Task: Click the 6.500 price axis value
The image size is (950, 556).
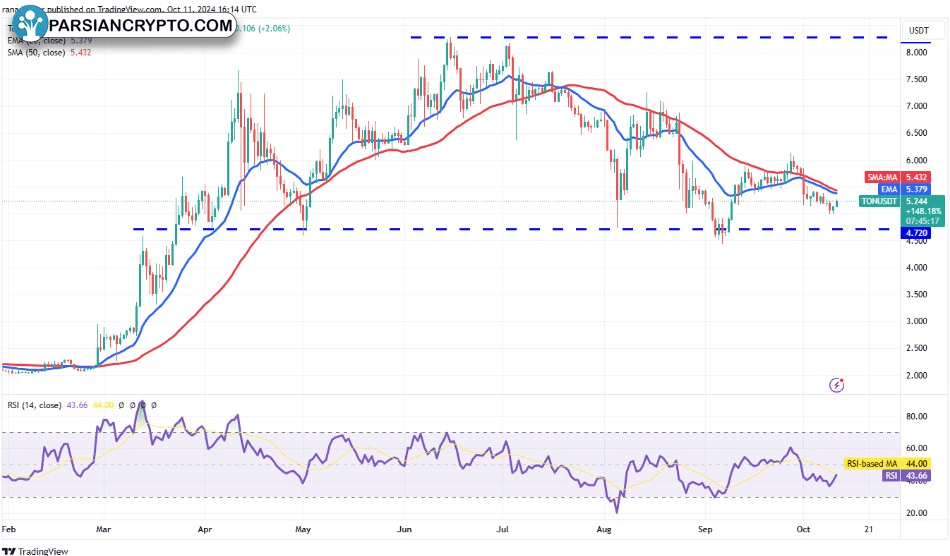Action: [917, 133]
